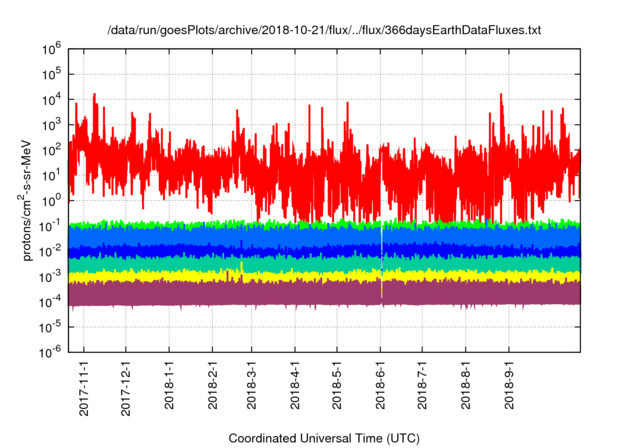Select the y-axis label protons/cm²-s-sr-MeV
Screen dimensions: 640x448
point(26,200)
